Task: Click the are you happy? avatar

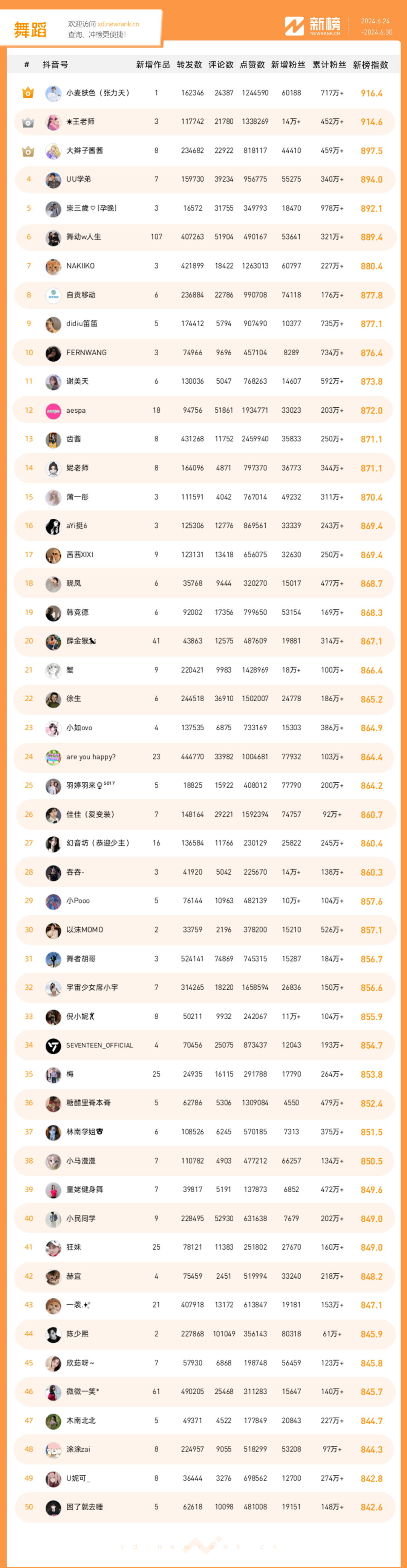Action: tap(54, 757)
